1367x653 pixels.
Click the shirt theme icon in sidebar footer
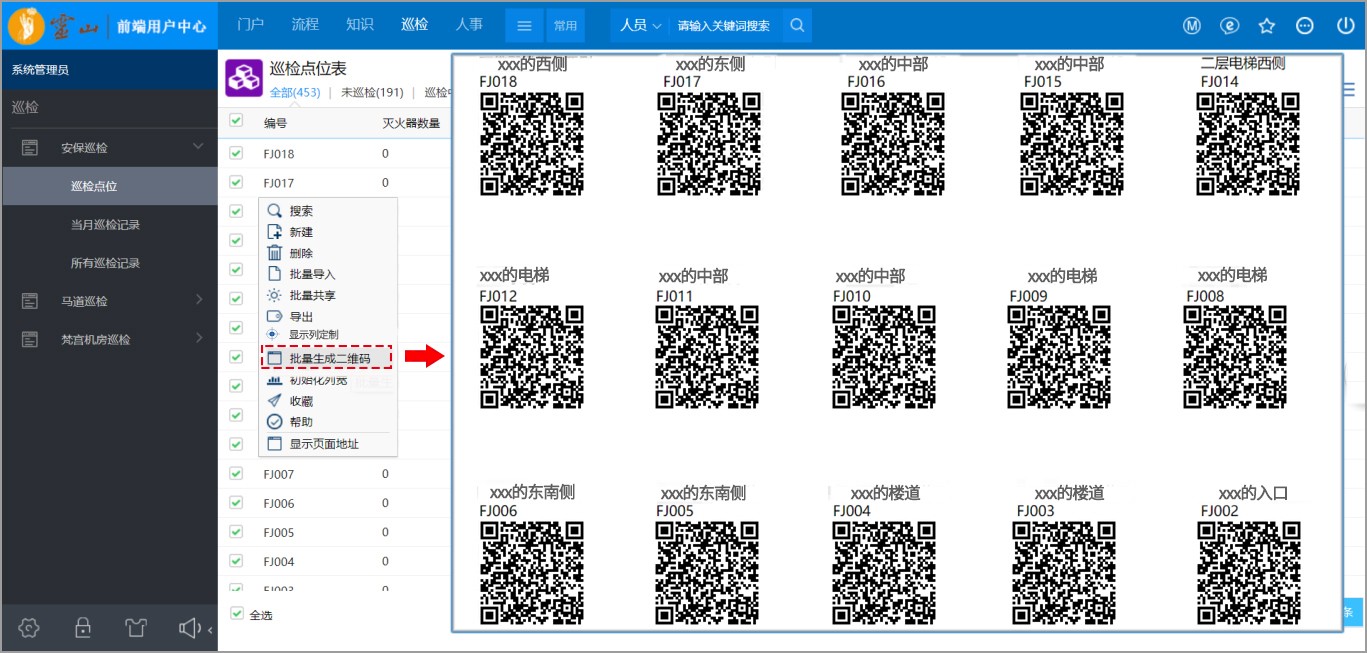pyautogui.click(x=136, y=627)
